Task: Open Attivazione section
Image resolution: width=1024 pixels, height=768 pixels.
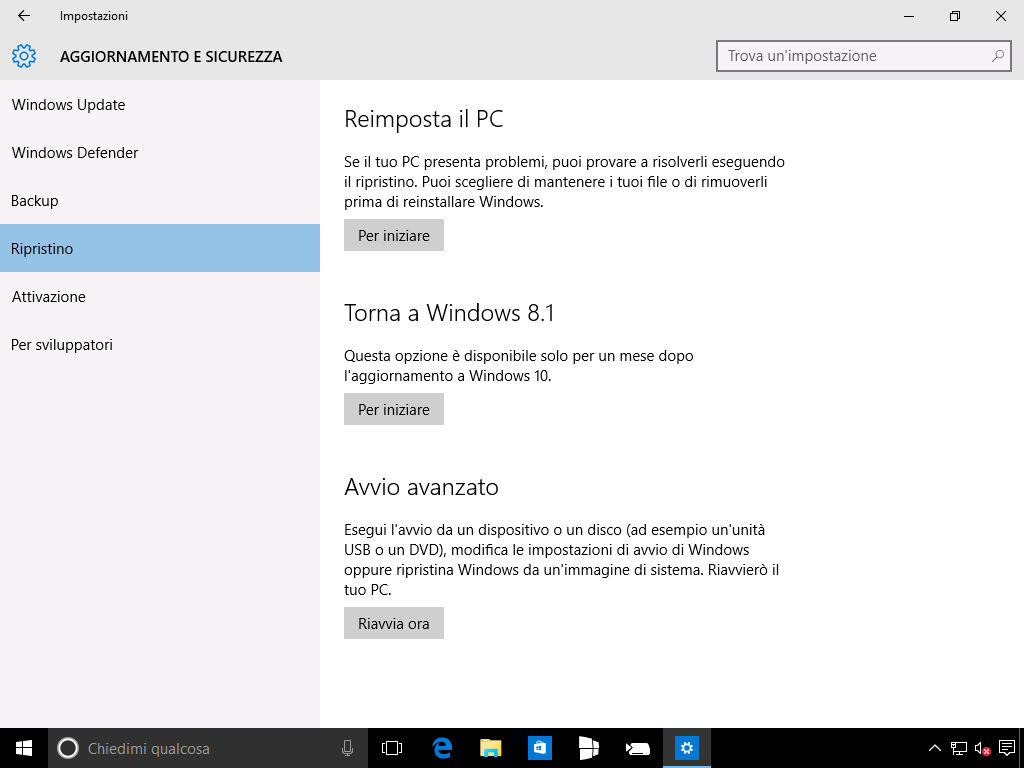Action: [x=160, y=296]
